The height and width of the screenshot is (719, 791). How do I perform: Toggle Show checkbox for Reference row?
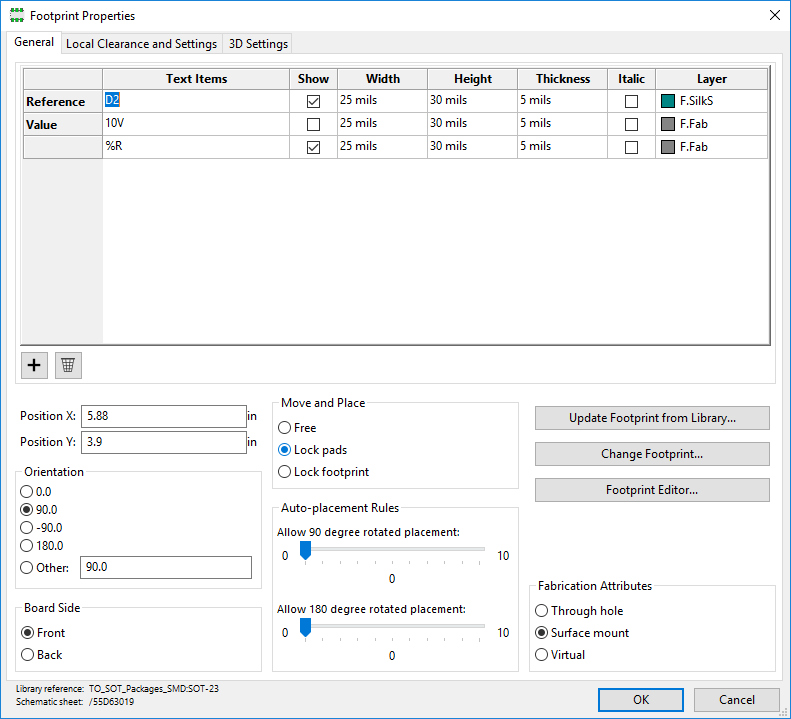[x=314, y=101]
